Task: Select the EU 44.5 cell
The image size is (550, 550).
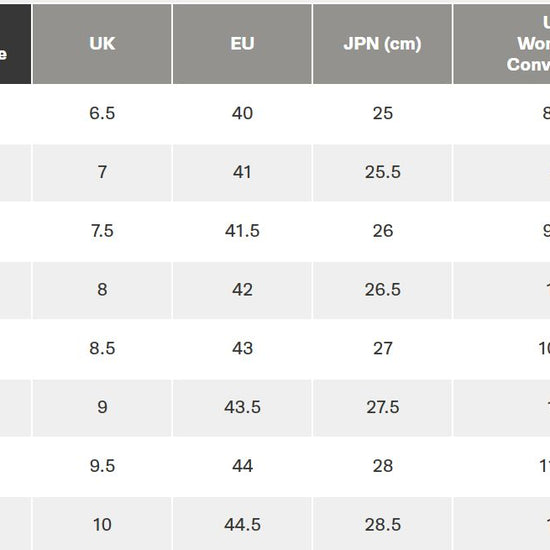Action: pos(242,523)
